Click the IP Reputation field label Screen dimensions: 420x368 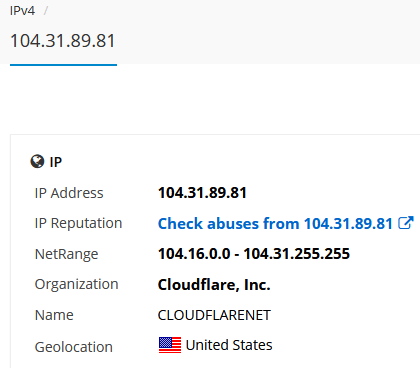[x=78, y=223]
